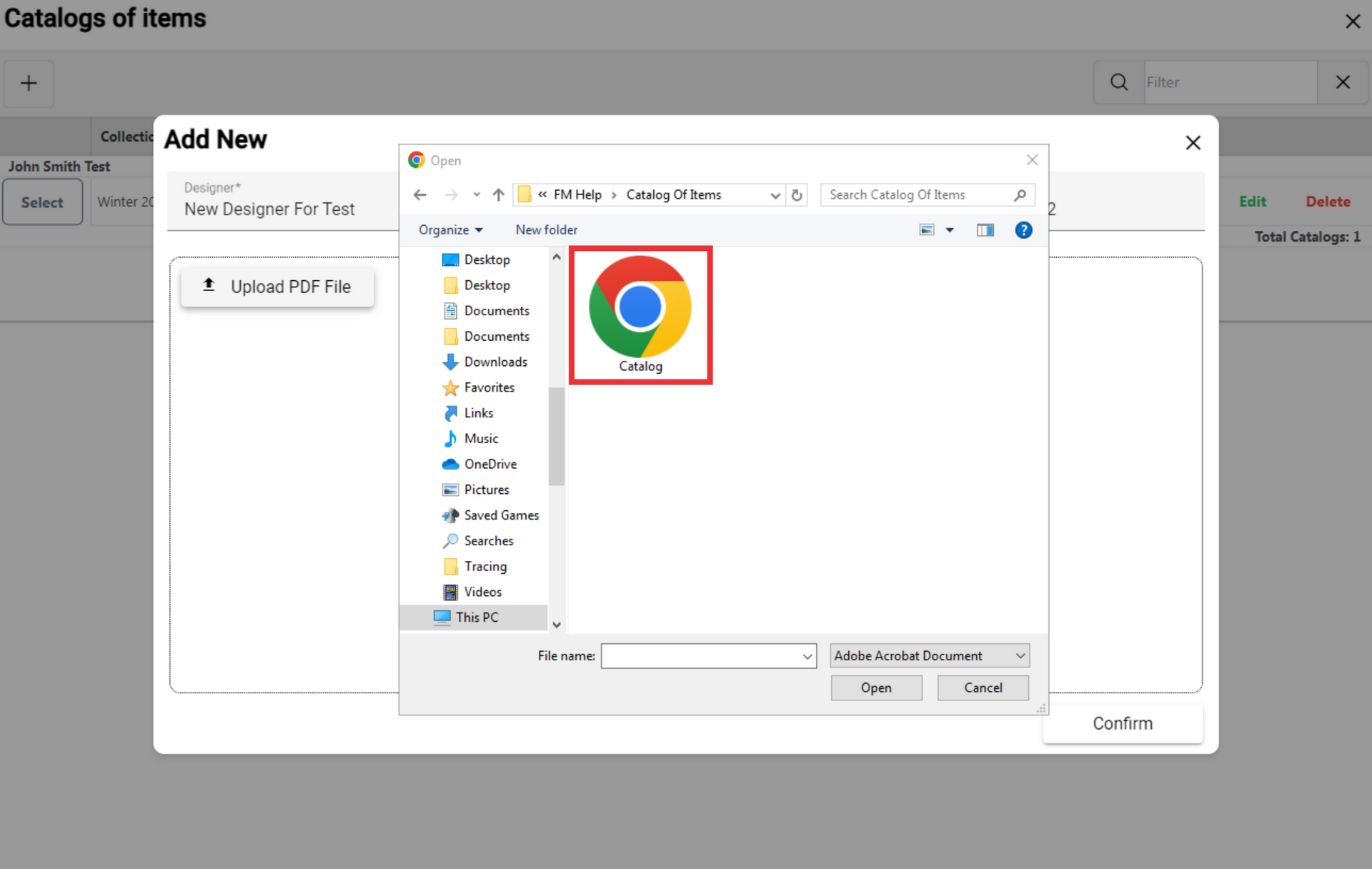Click the Delete link
This screenshot has width=1372, height=869.
[x=1328, y=202]
